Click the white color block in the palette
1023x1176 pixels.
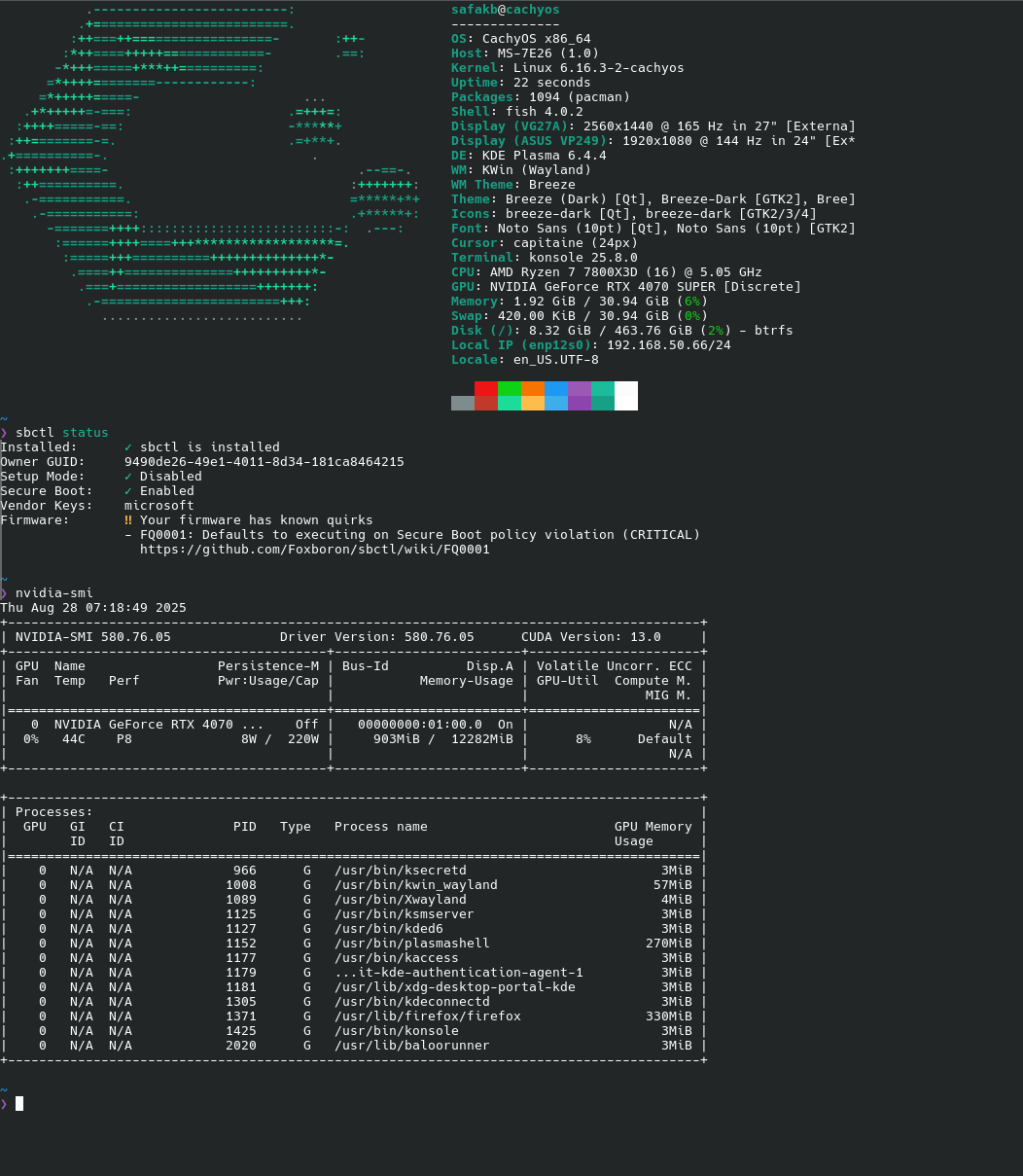click(626, 396)
